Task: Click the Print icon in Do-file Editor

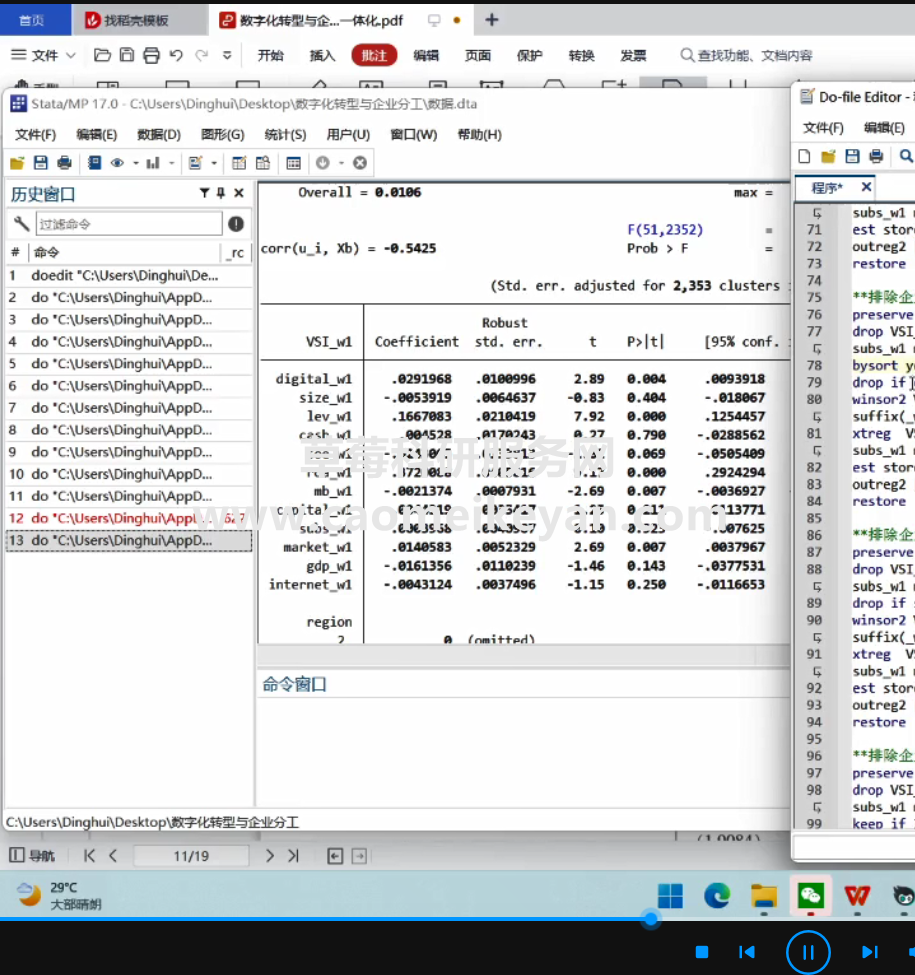Action: point(876,156)
